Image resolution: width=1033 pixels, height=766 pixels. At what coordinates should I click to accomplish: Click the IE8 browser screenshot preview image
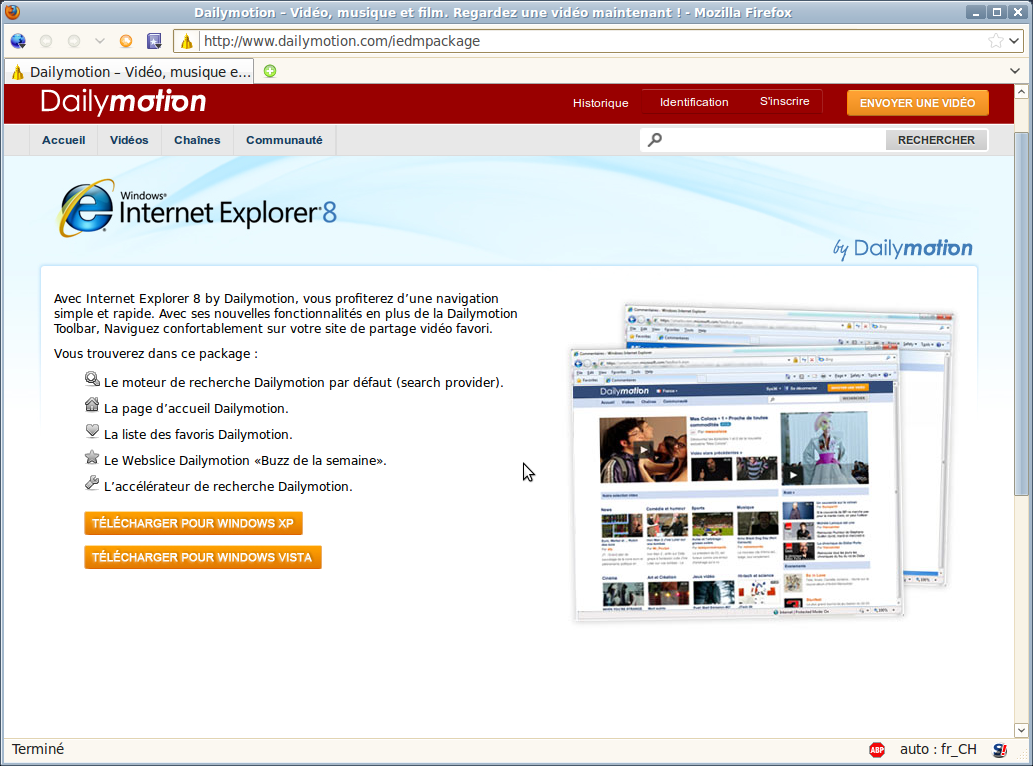(762, 463)
